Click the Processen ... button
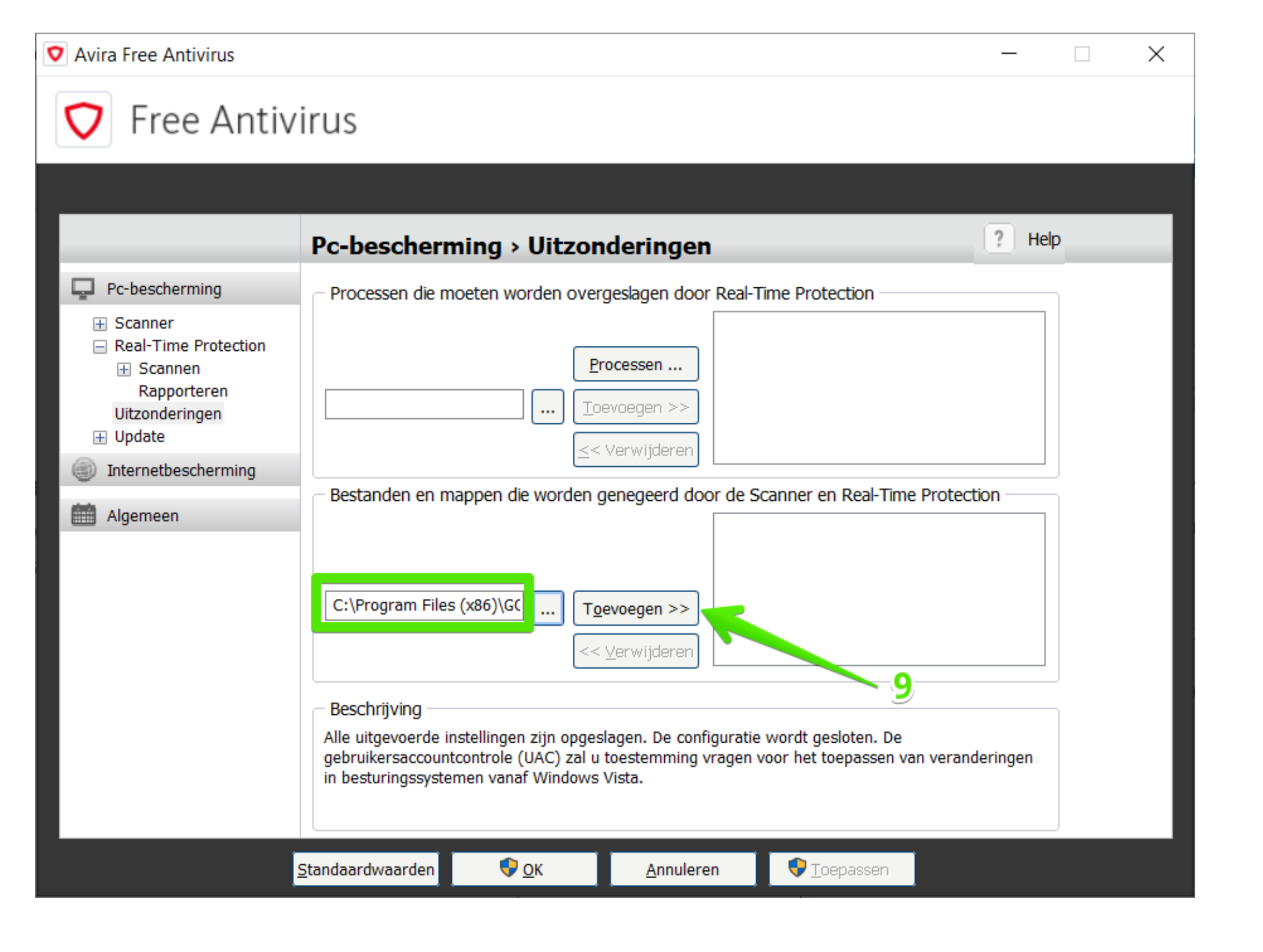 [636, 364]
